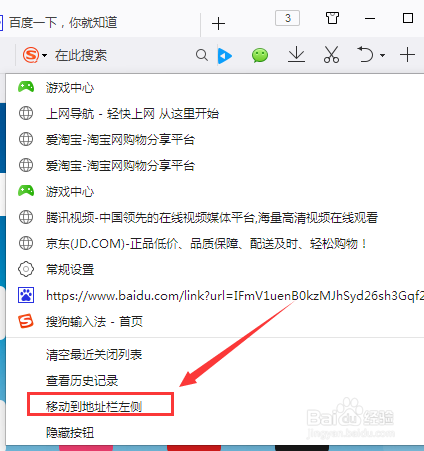Click the tab count box showing 3
The width and height of the screenshot is (424, 451).
click(x=287, y=18)
